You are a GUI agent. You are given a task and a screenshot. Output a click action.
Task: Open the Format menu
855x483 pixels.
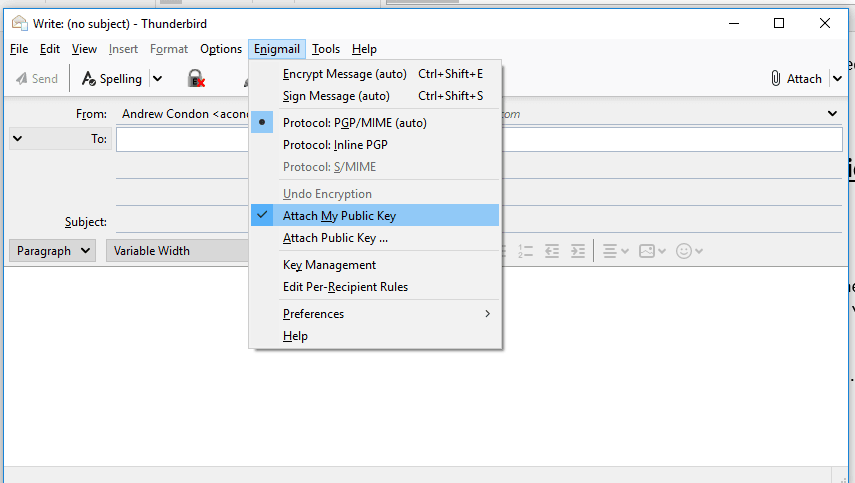pyautogui.click(x=169, y=49)
